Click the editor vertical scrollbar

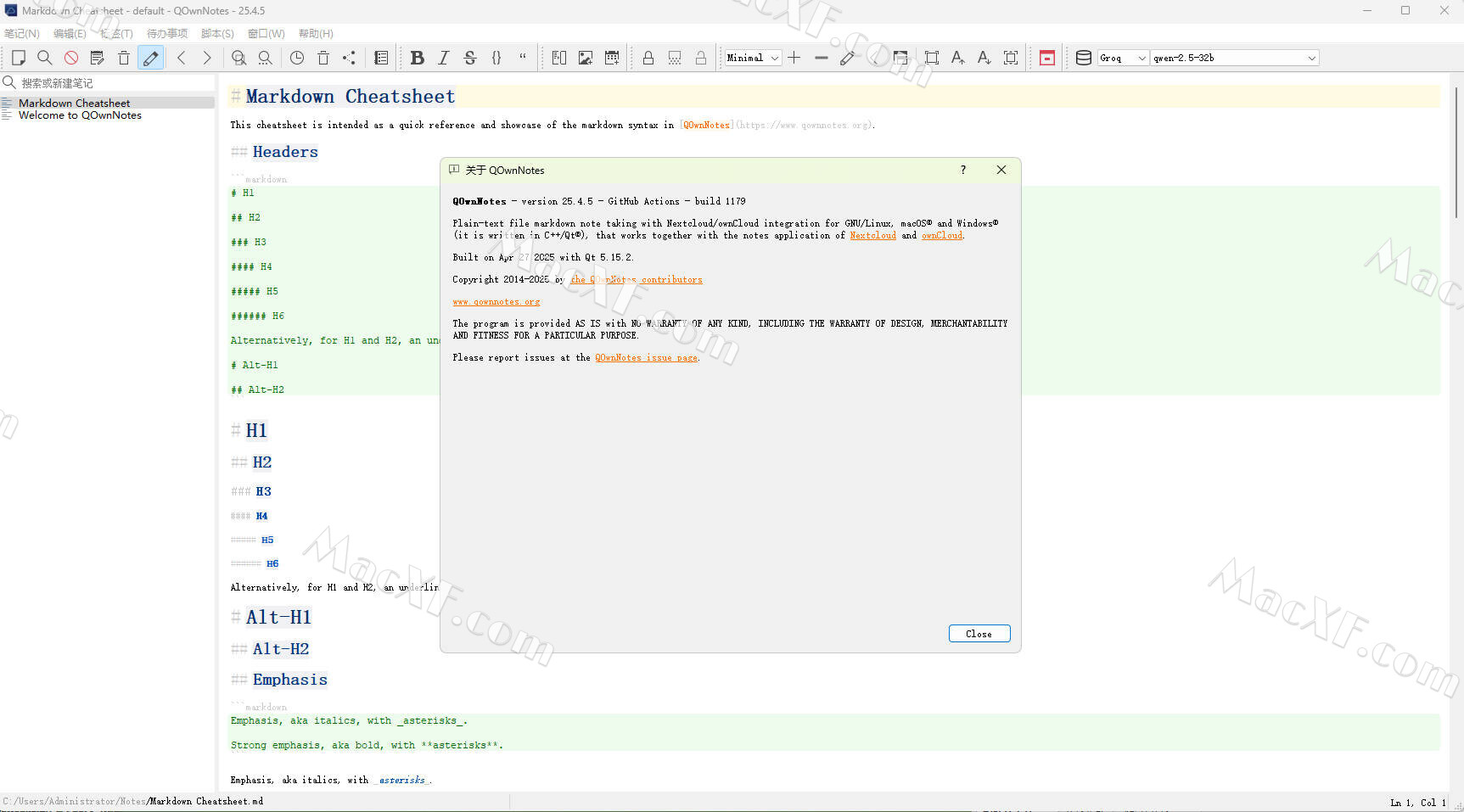coord(1456,153)
